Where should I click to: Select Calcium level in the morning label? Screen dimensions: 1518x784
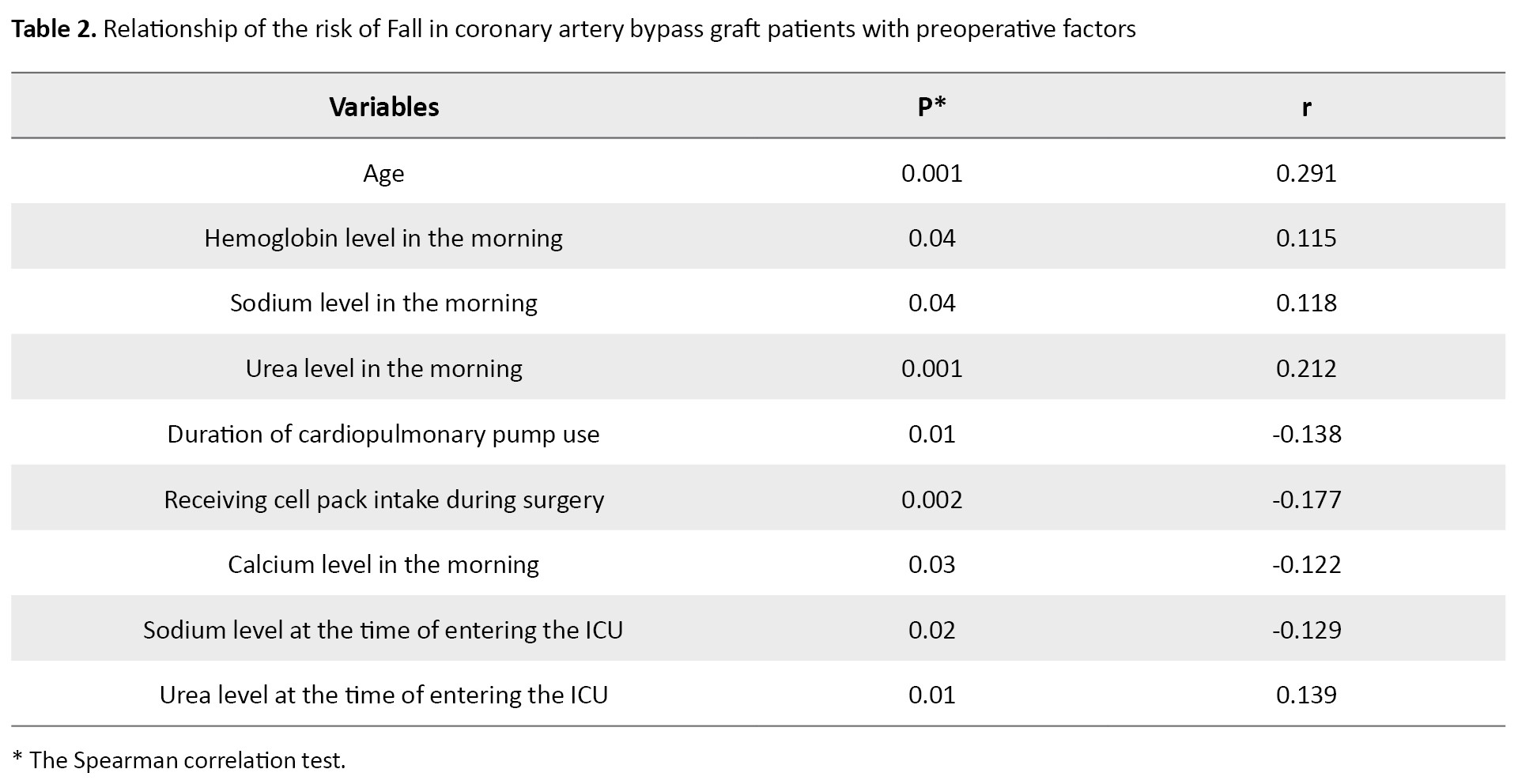click(x=383, y=564)
